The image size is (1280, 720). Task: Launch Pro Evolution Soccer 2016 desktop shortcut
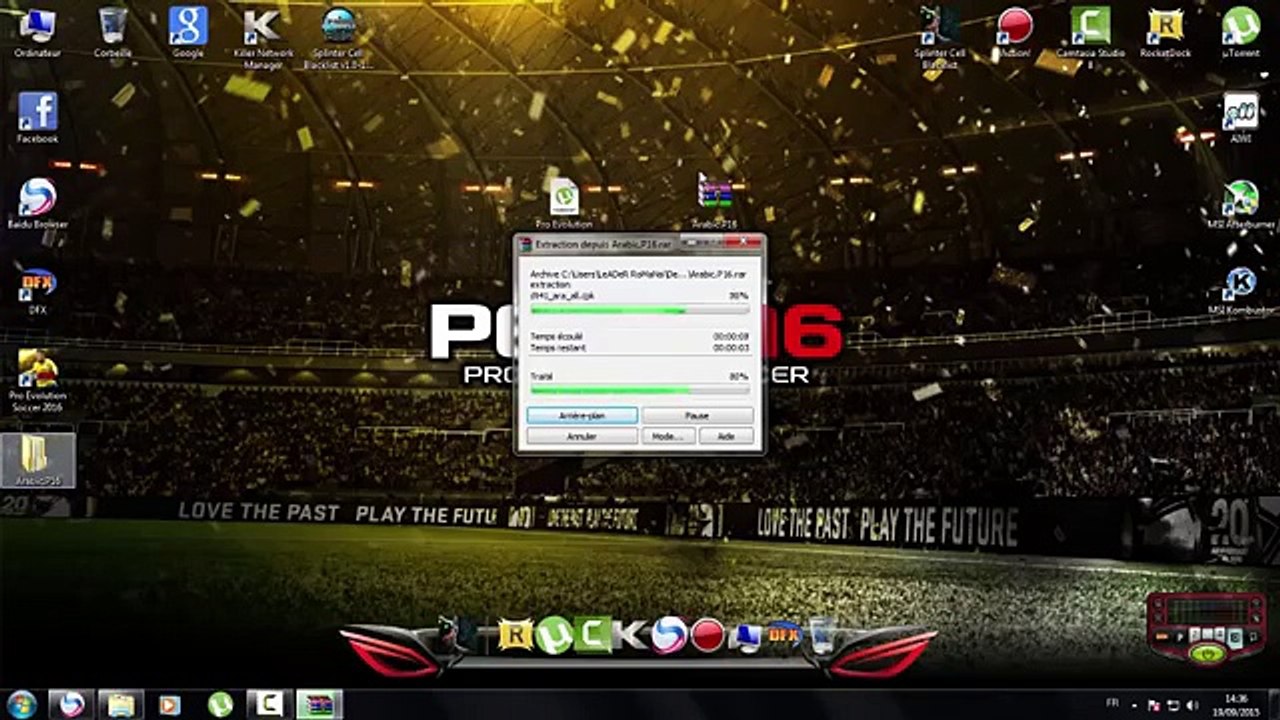point(37,382)
